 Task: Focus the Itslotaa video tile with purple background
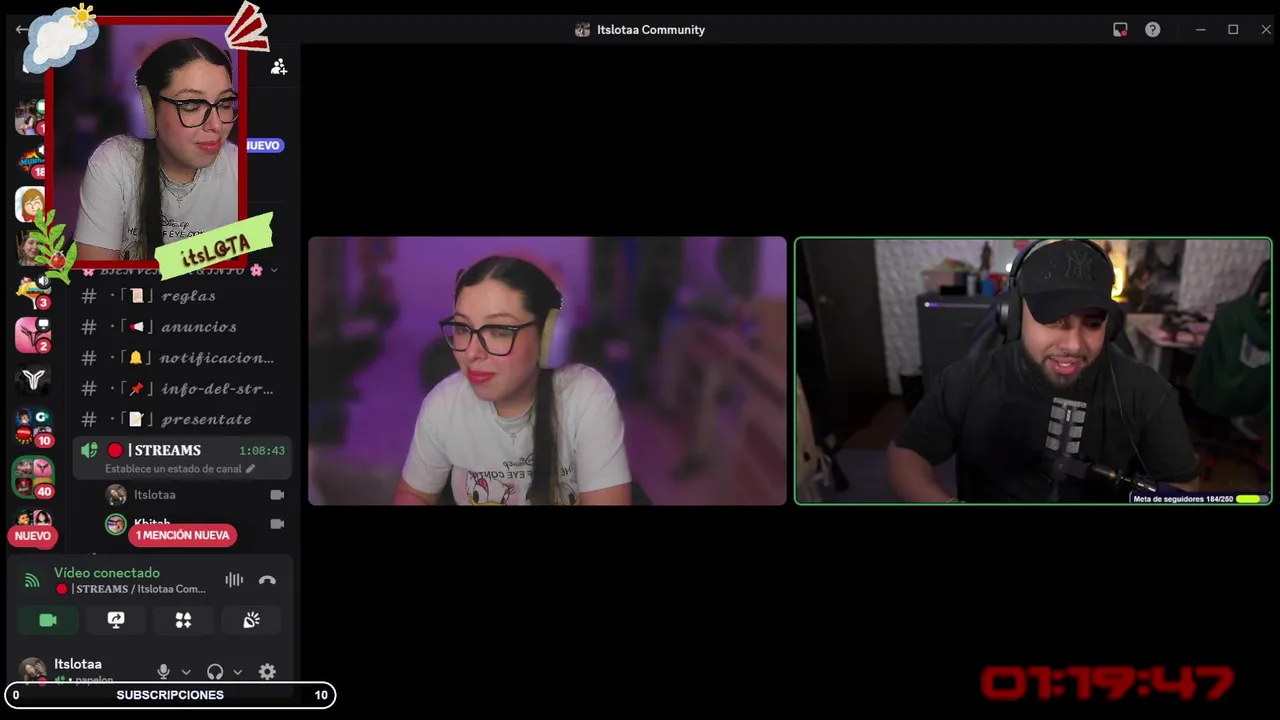(547, 371)
